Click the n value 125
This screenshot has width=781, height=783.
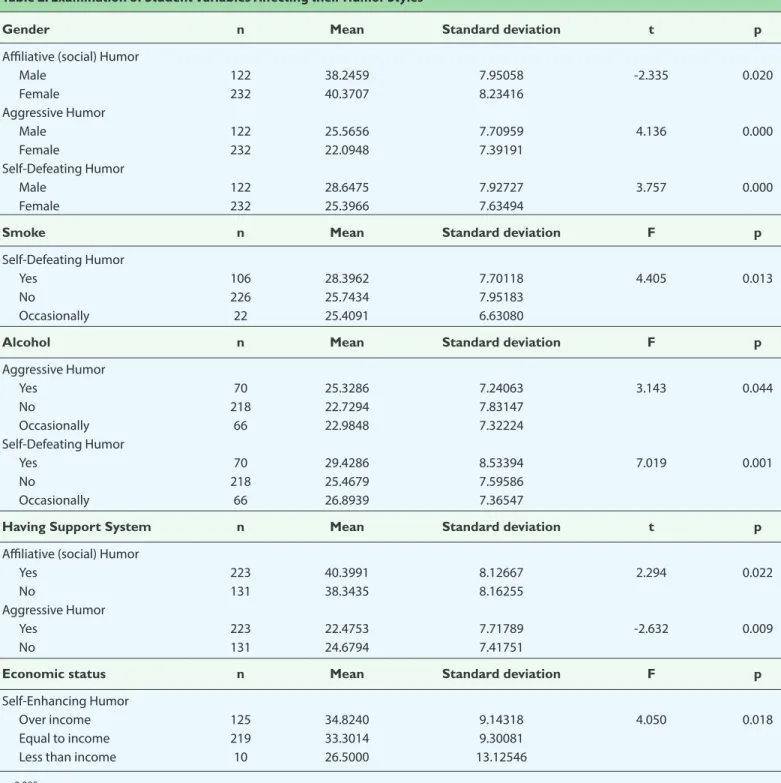(x=241, y=720)
